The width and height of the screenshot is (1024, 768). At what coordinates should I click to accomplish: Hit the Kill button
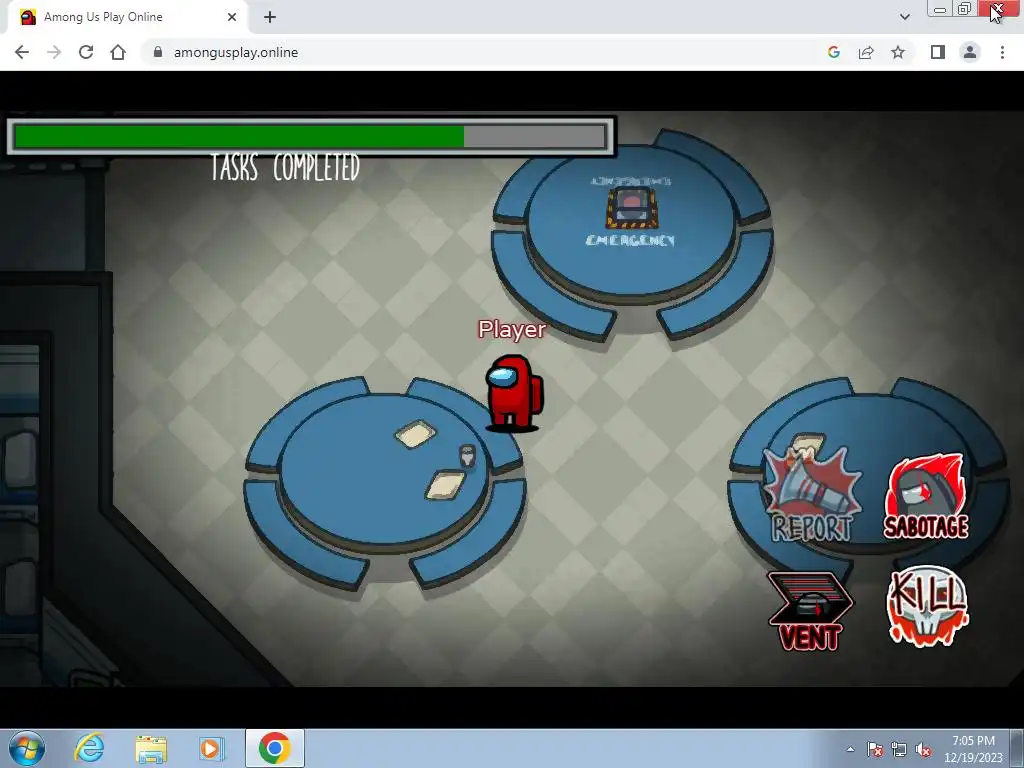tap(927, 607)
